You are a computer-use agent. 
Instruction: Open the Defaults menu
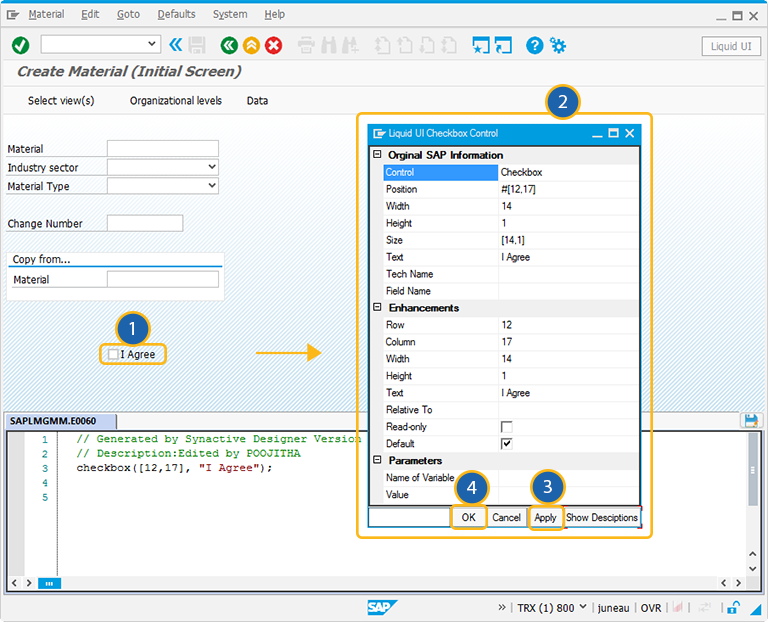pos(176,15)
